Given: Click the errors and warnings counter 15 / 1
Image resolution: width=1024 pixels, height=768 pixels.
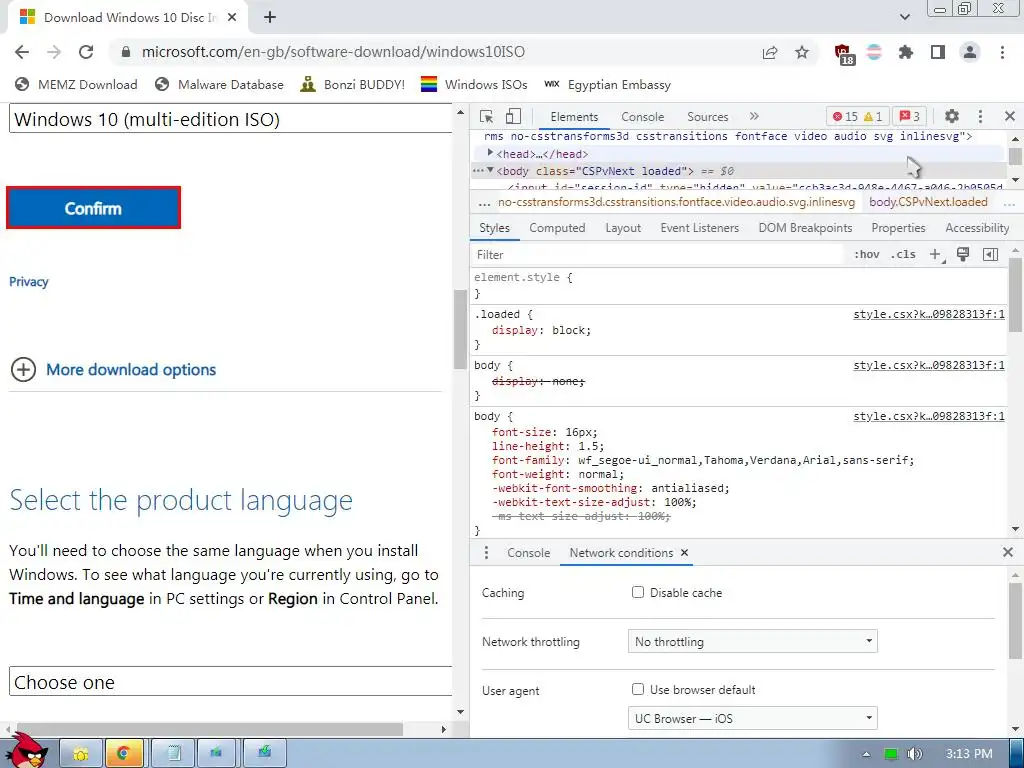Looking at the screenshot, I should tap(857, 116).
